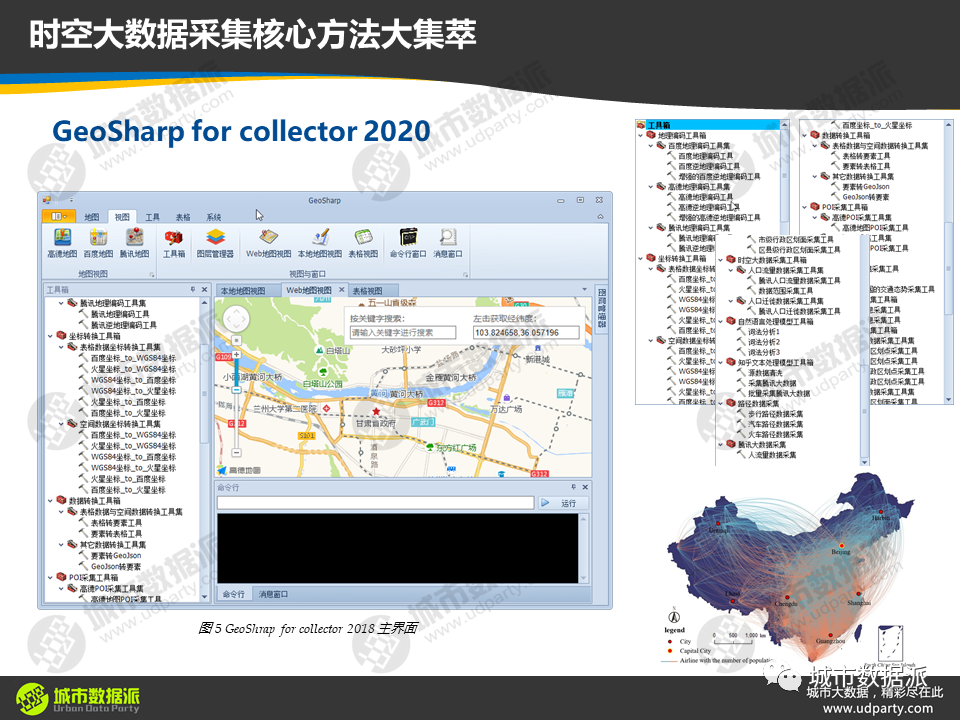960x720 pixels.
Task: Collapse the ribbon with the caret
Action: [600, 217]
